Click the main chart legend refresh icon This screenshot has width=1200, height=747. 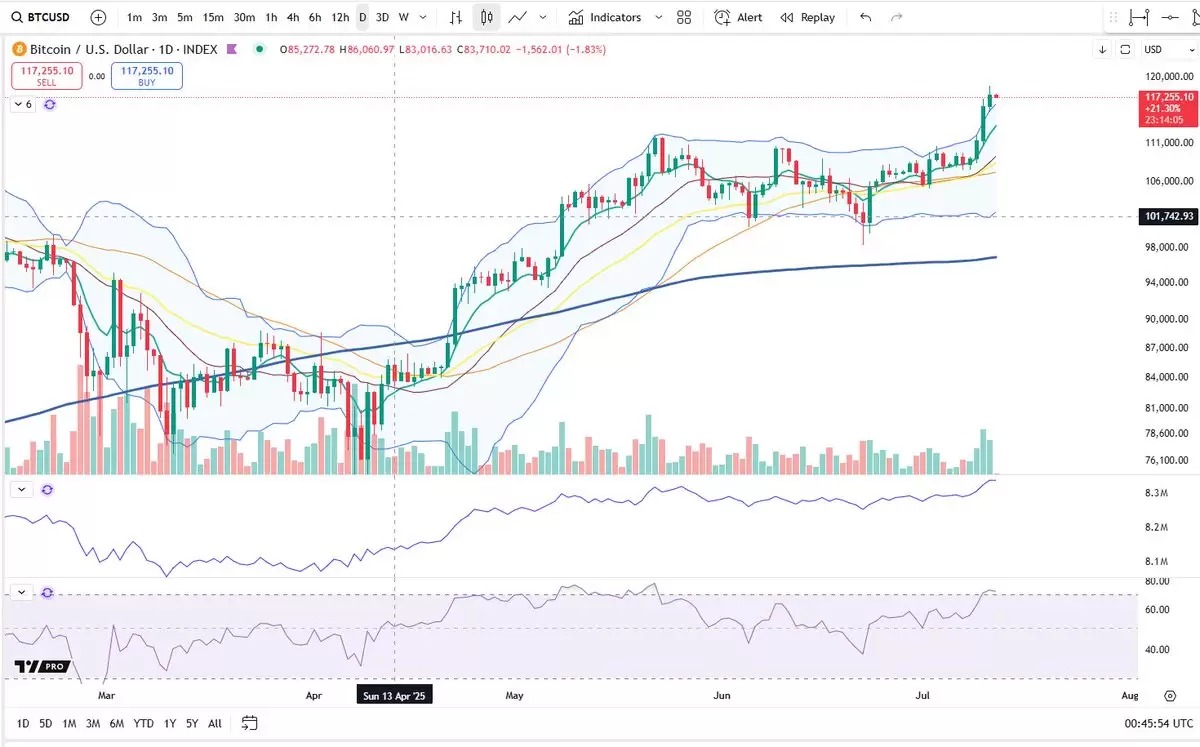[x=49, y=104]
